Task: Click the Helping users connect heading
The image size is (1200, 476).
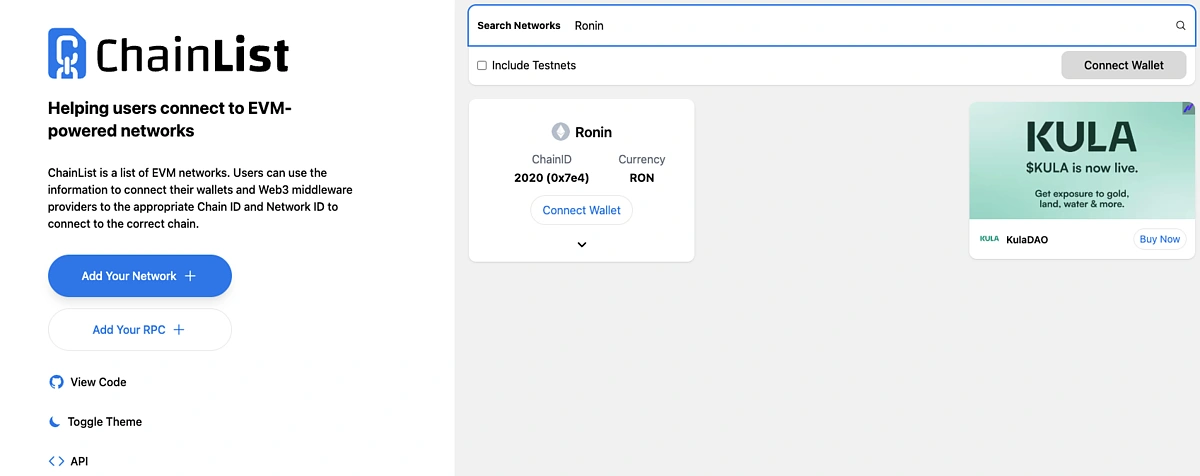Action: pos(170,120)
